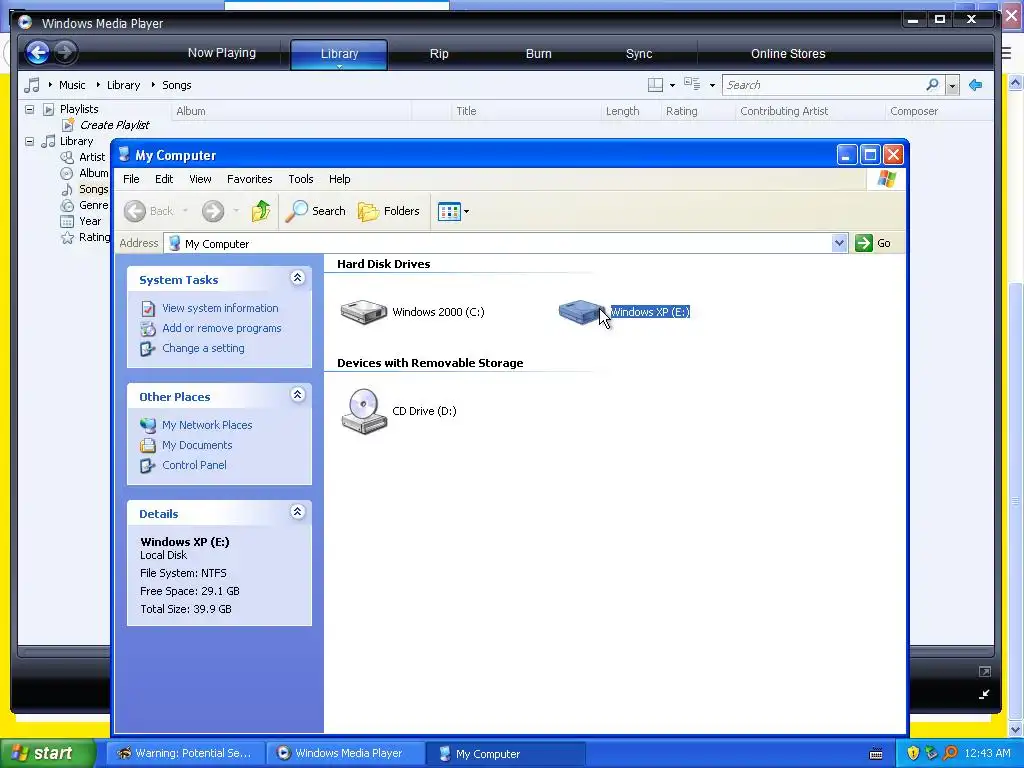Screen dimensions: 1024x768
Task: Click the Music breadcrumb in Media Player
Action: (x=72, y=85)
